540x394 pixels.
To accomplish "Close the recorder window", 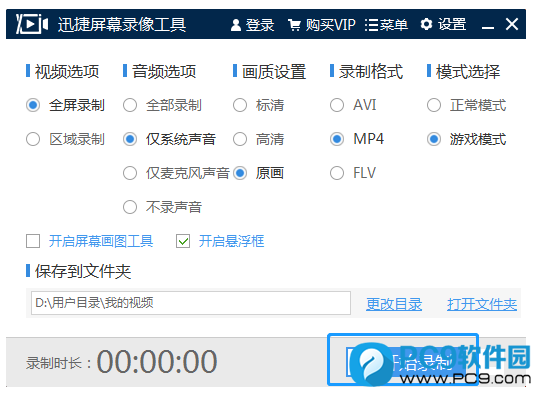I will (512, 24).
